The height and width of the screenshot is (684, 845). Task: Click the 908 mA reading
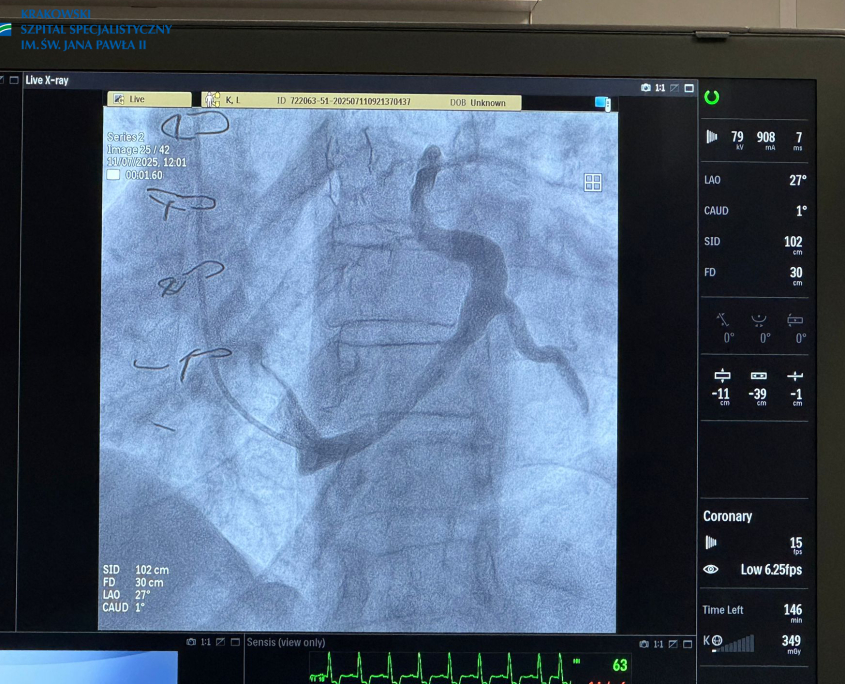[766, 139]
